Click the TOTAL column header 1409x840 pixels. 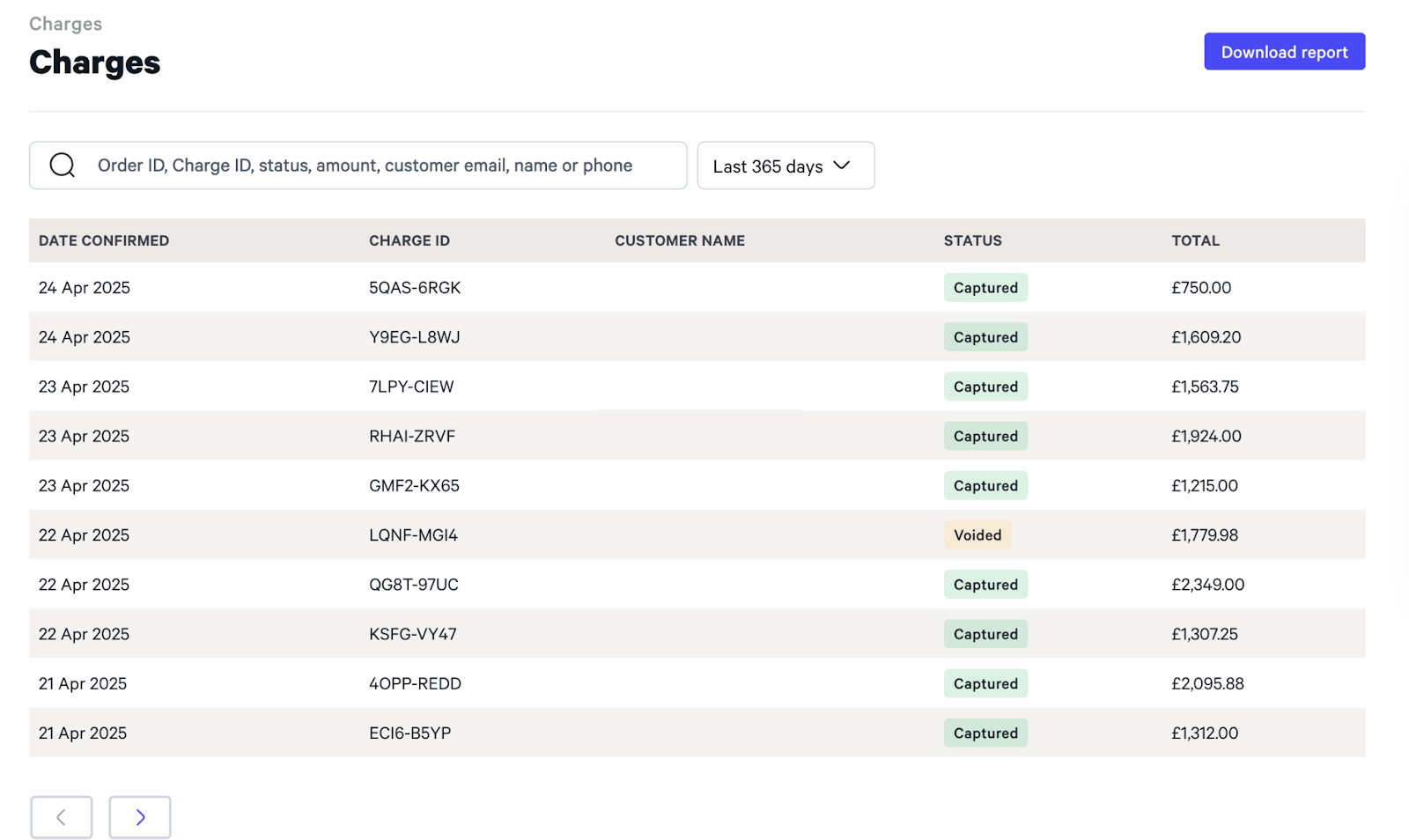[x=1195, y=240]
